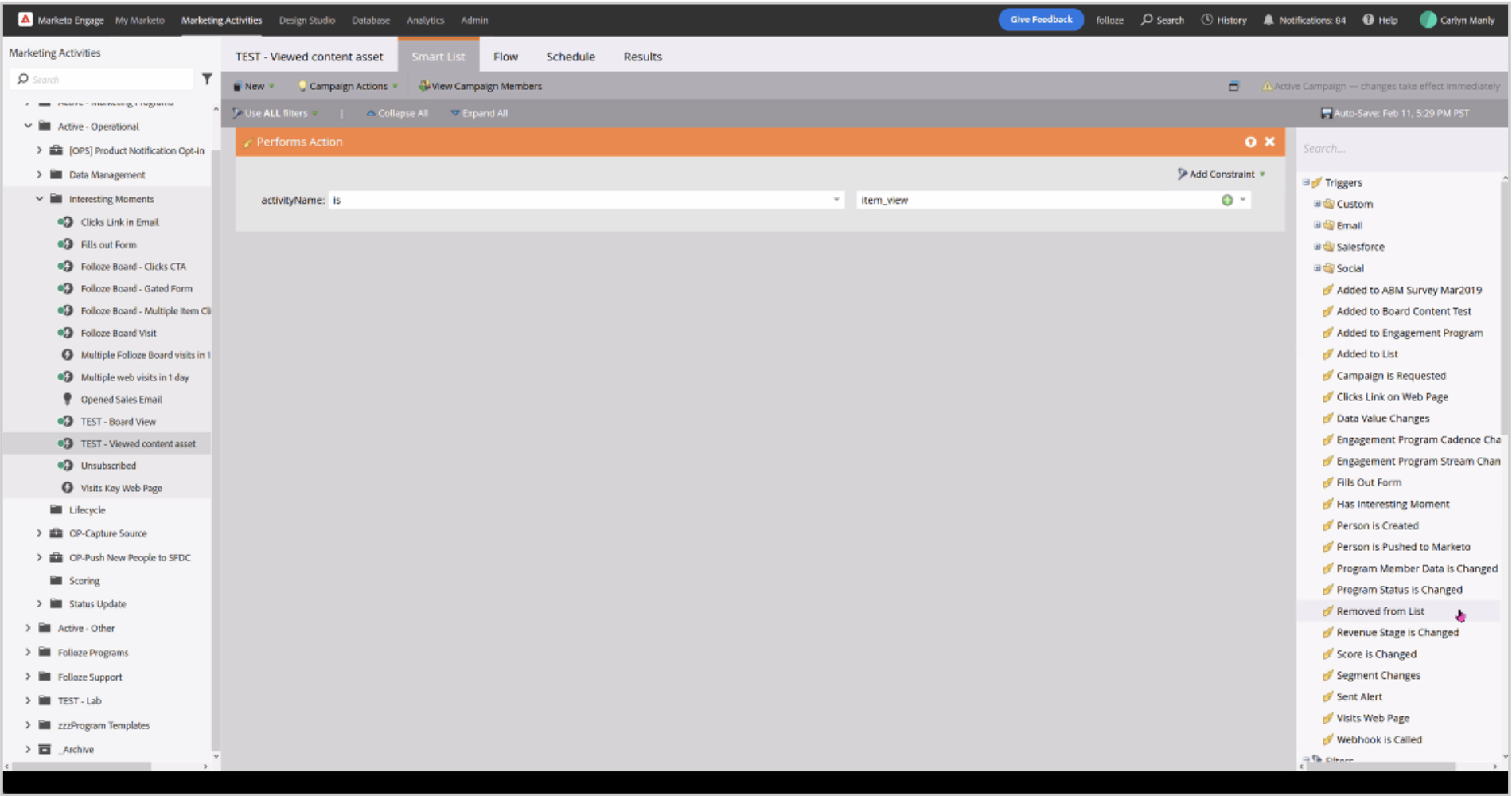Image resolution: width=1512 pixels, height=796 pixels.
Task: Expand the Salesforce triggers folder
Action: [x=1317, y=247]
